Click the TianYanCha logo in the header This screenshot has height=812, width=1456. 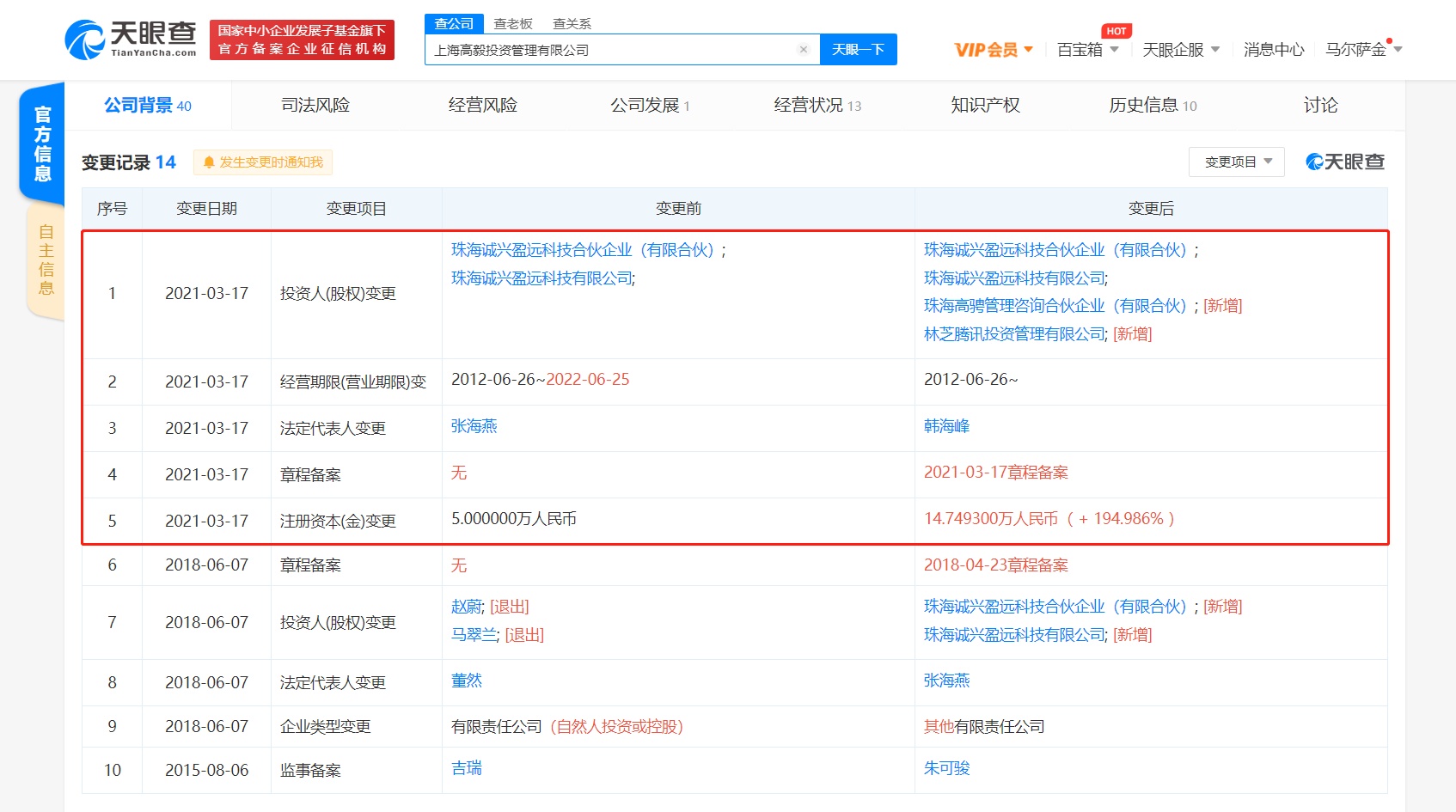pos(131,40)
